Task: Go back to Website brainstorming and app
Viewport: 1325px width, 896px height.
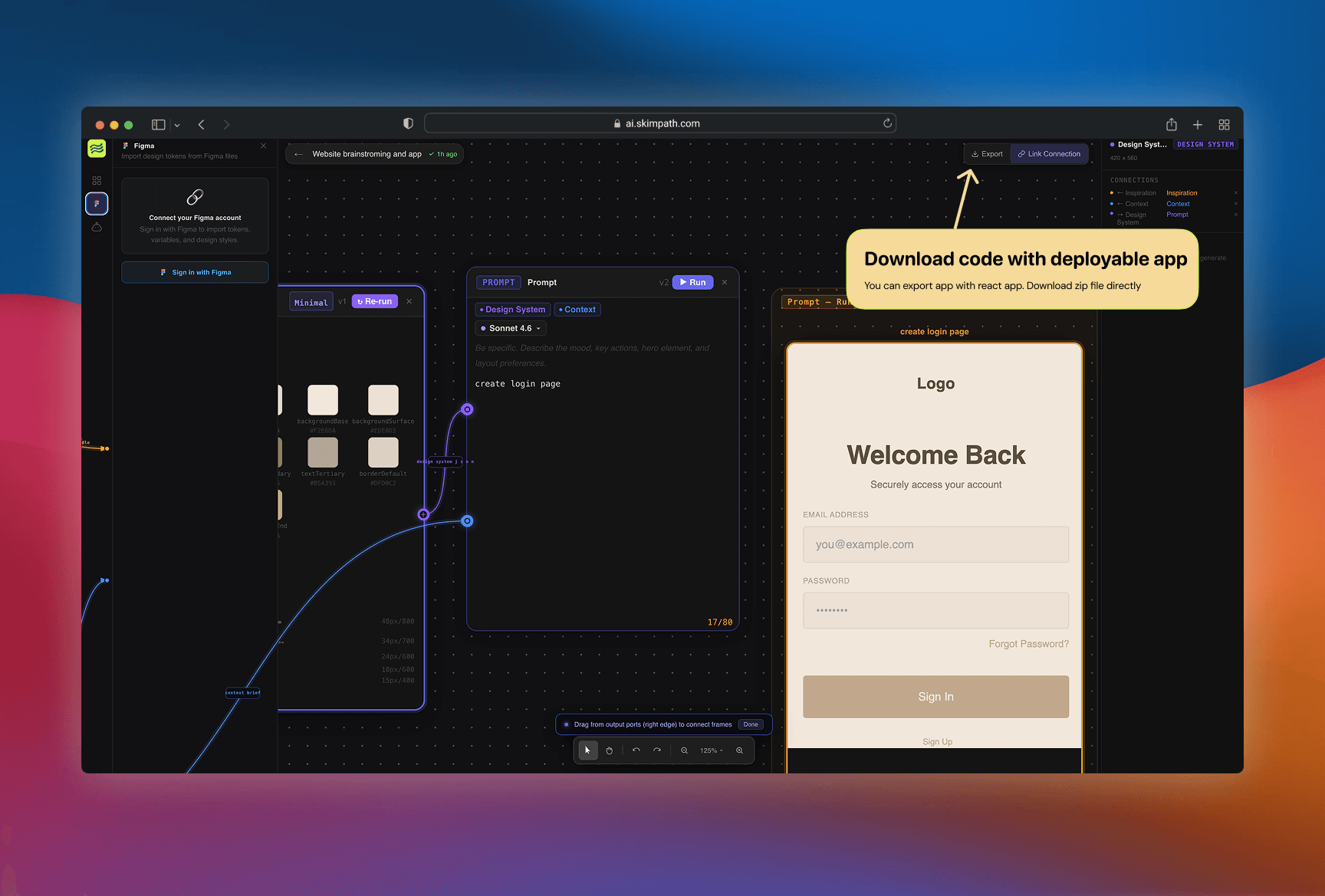Action: pyautogui.click(x=298, y=153)
